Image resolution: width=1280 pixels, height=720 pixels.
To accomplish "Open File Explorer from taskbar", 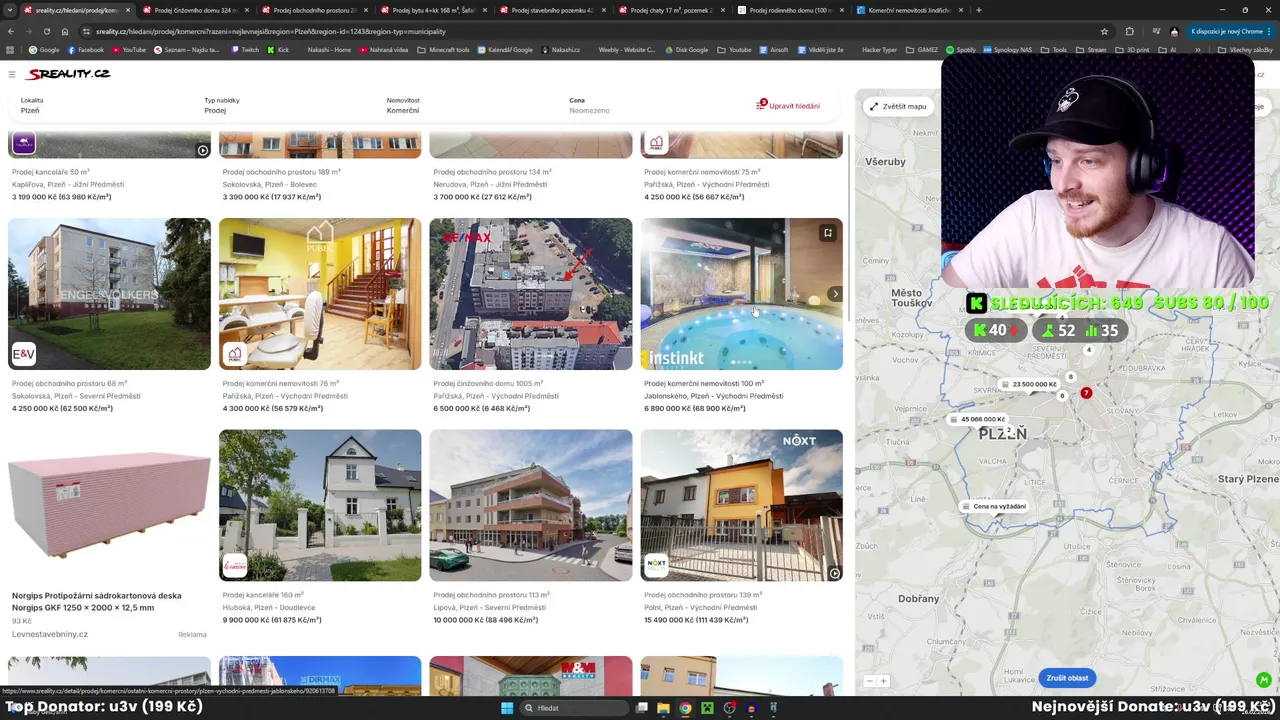I will [x=663, y=708].
